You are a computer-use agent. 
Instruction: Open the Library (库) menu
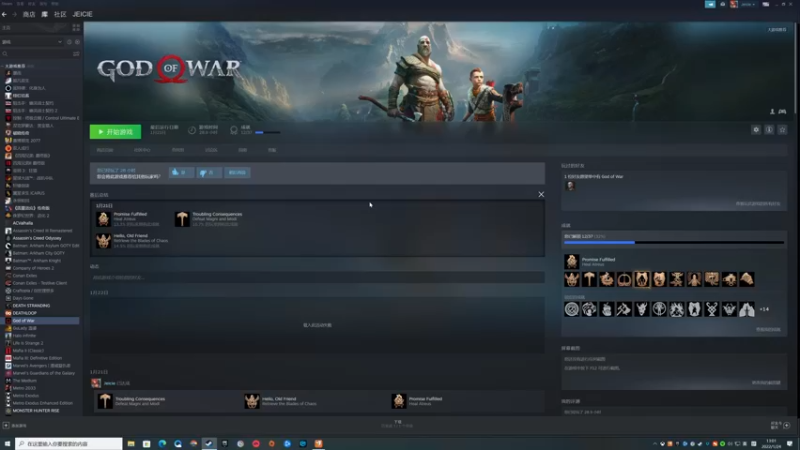[x=44, y=14]
